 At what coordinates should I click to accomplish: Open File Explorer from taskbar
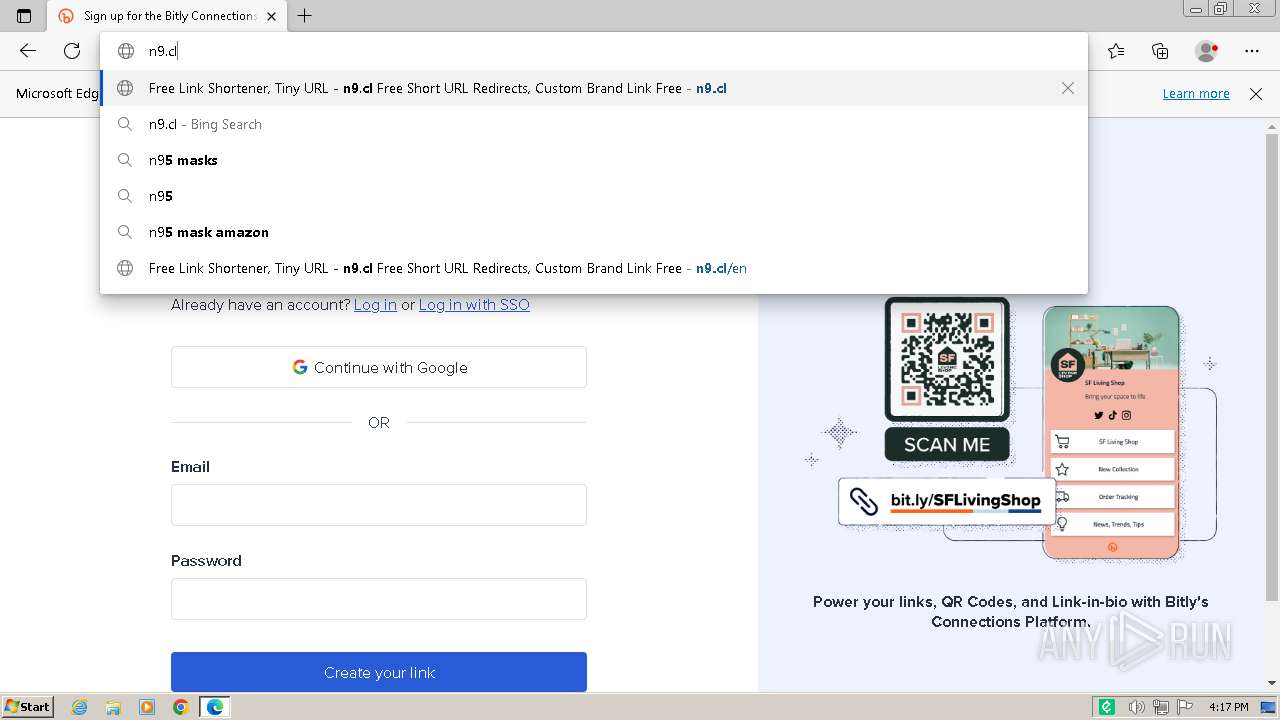point(113,707)
